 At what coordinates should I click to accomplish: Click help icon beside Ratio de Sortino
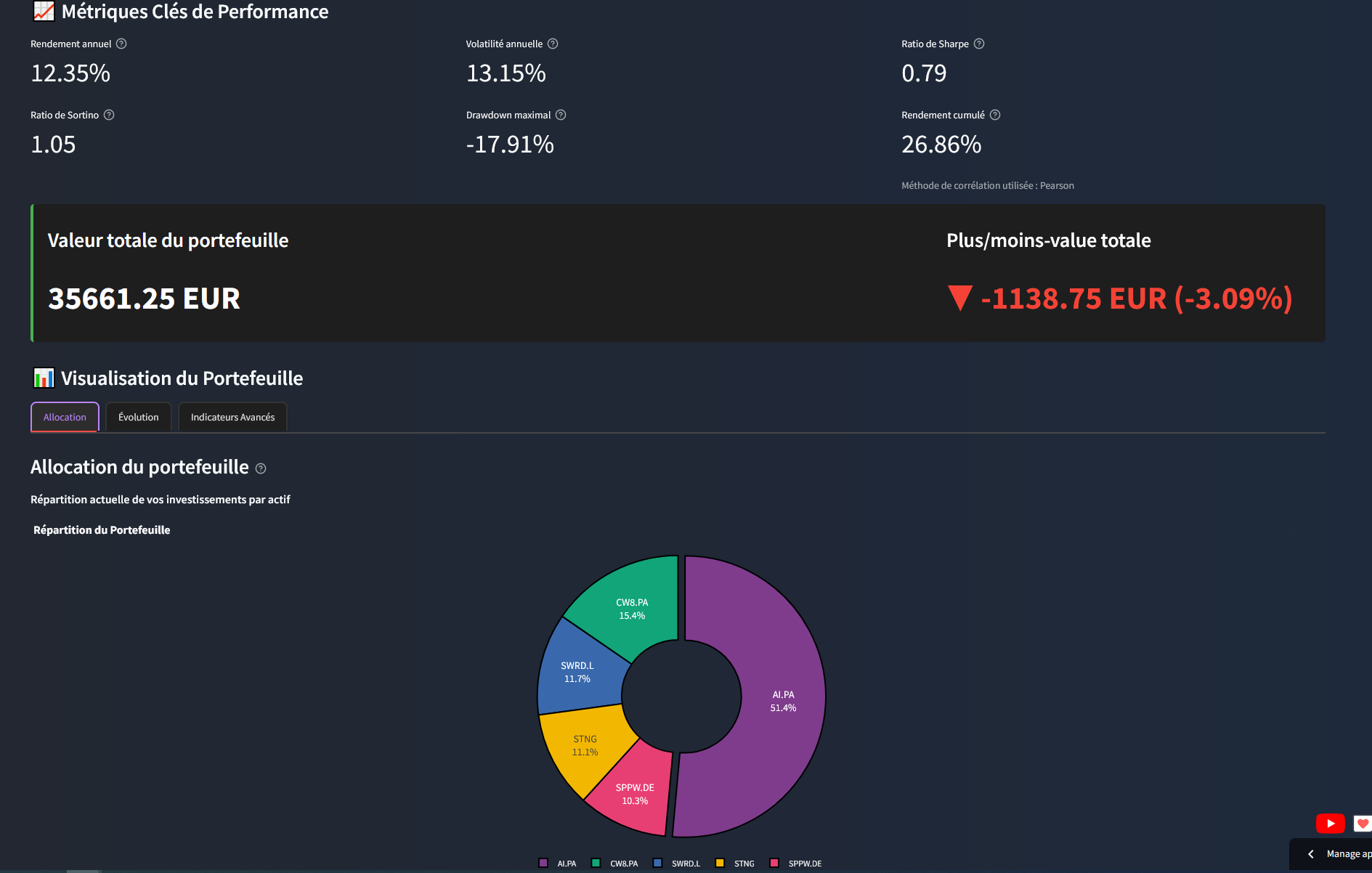109,115
